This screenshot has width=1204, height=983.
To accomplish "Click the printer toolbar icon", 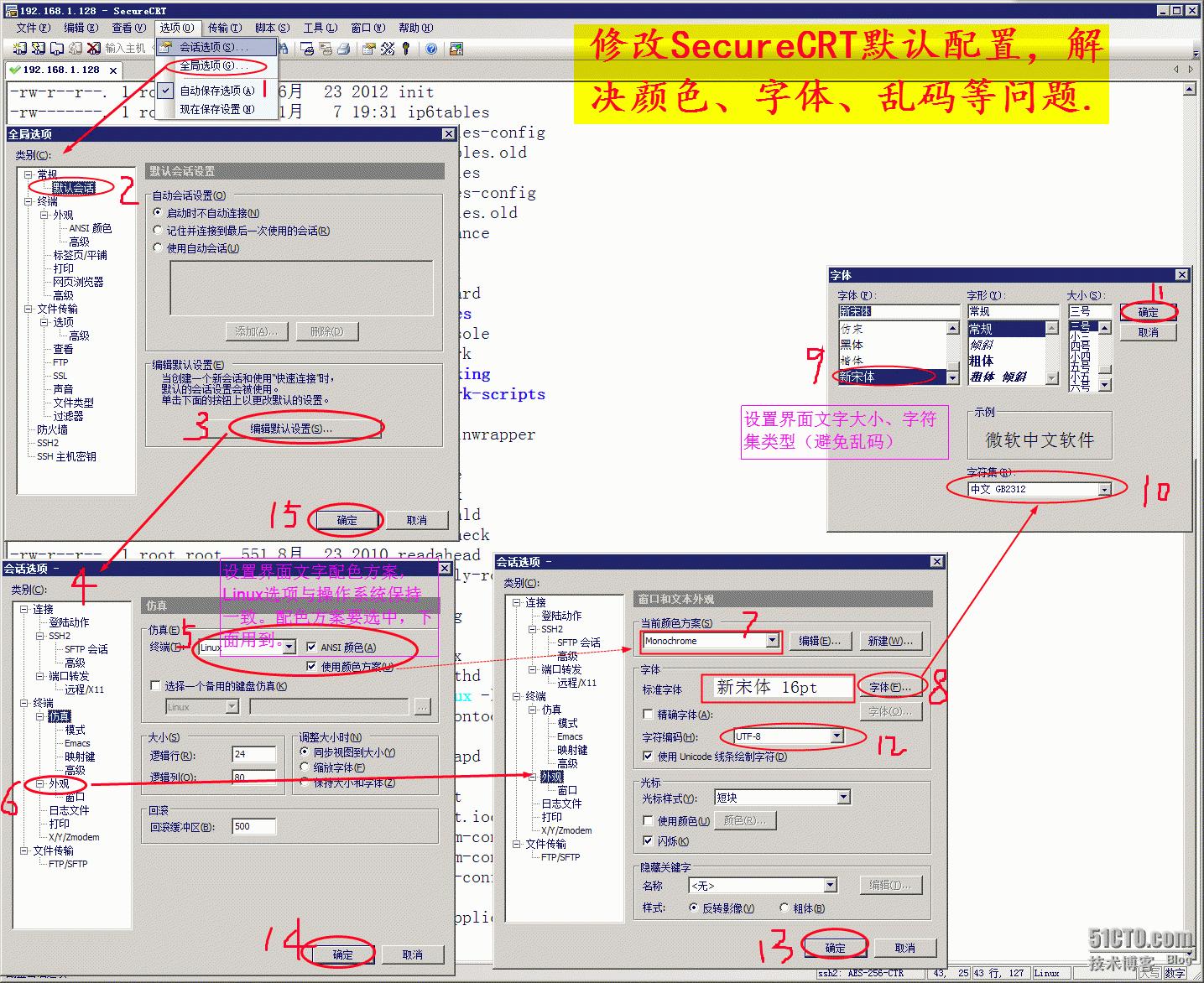I will point(344,48).
